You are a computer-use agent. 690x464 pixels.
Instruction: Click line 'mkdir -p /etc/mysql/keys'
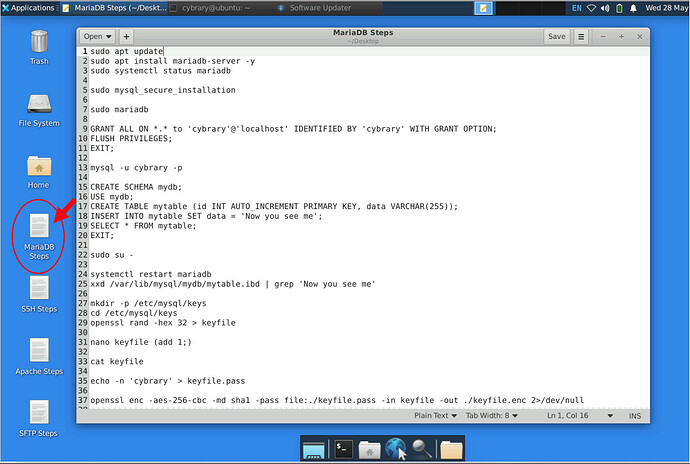pos(148,303)
